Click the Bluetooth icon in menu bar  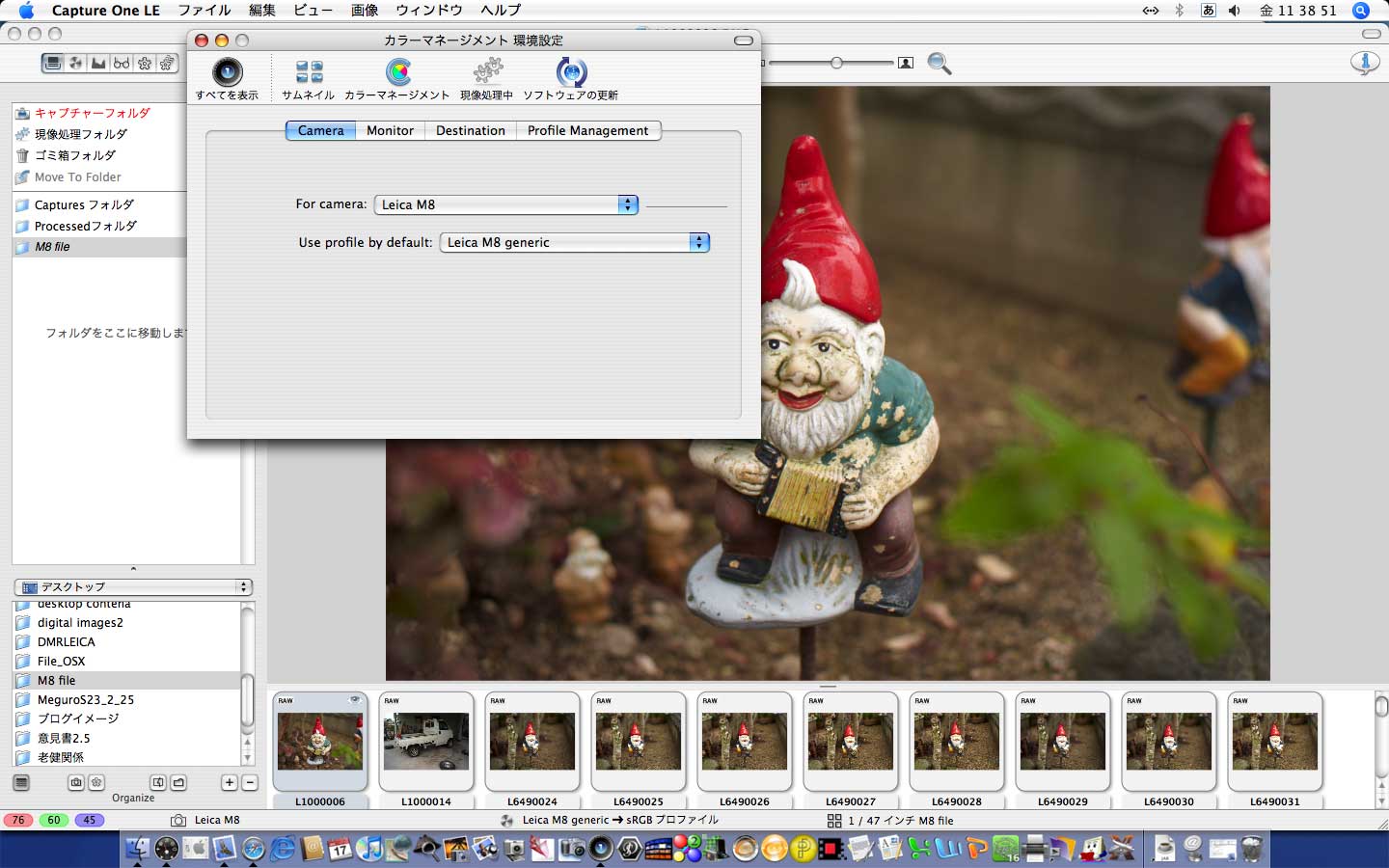(x=1179, y=11)
